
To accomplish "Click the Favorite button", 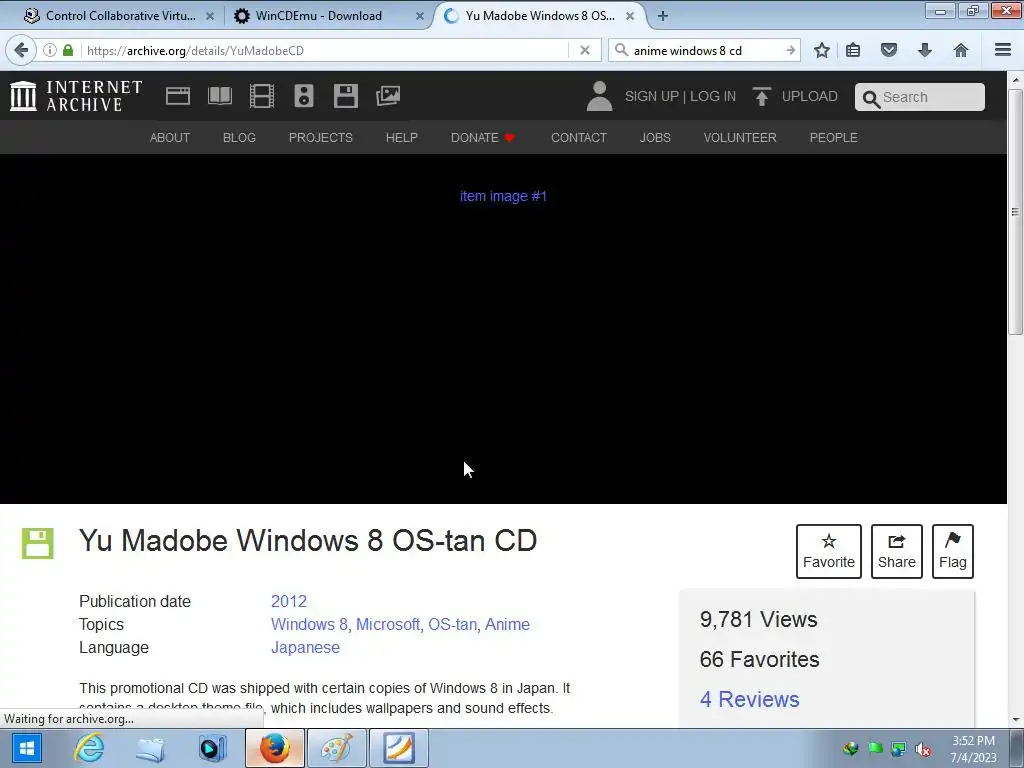I will pos(829,551).
